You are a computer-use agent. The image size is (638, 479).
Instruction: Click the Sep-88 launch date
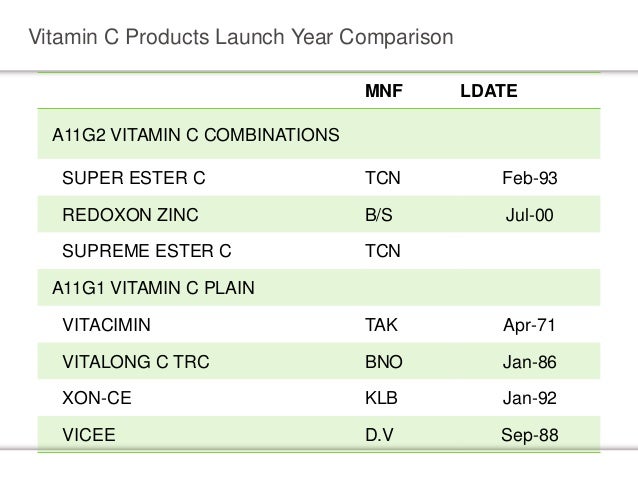(528, 435)
